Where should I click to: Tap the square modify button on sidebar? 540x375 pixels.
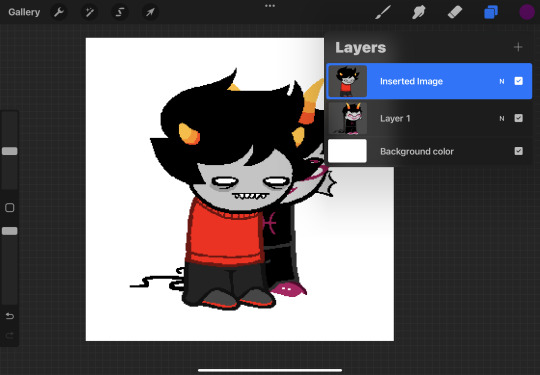(10, 208)
